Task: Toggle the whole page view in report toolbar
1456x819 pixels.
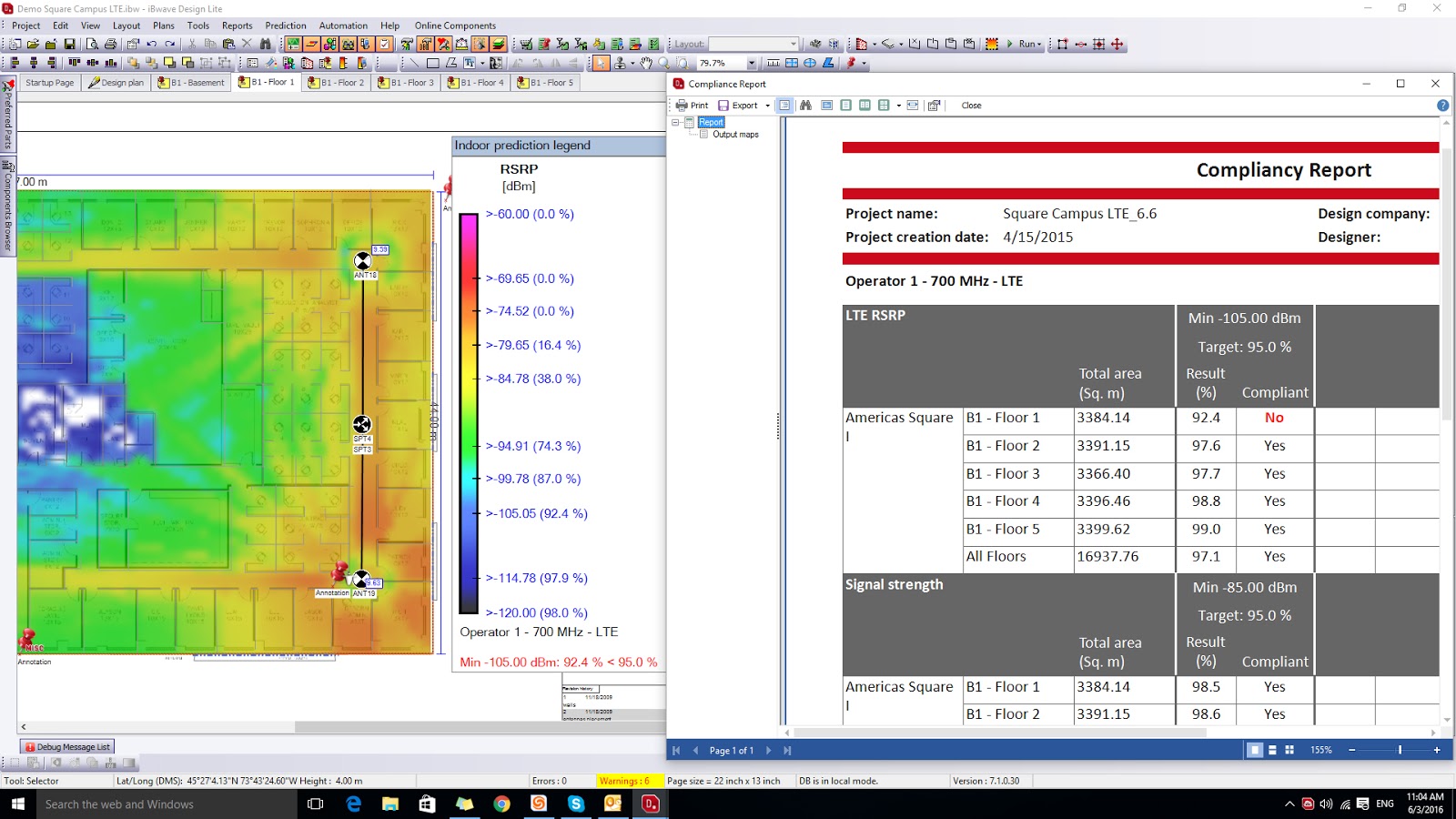Action: pyautogui.click(x=845, y=106)
